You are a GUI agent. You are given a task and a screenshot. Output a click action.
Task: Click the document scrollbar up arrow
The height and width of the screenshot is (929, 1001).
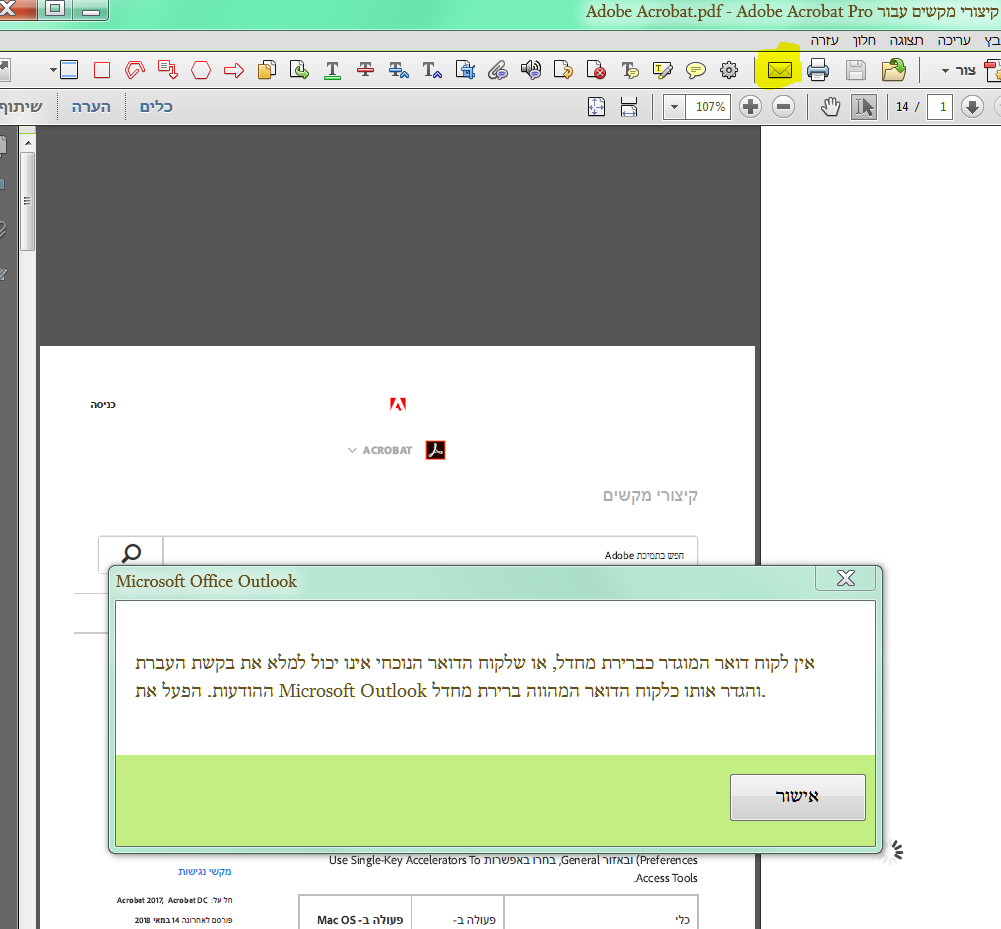point(27,142)
